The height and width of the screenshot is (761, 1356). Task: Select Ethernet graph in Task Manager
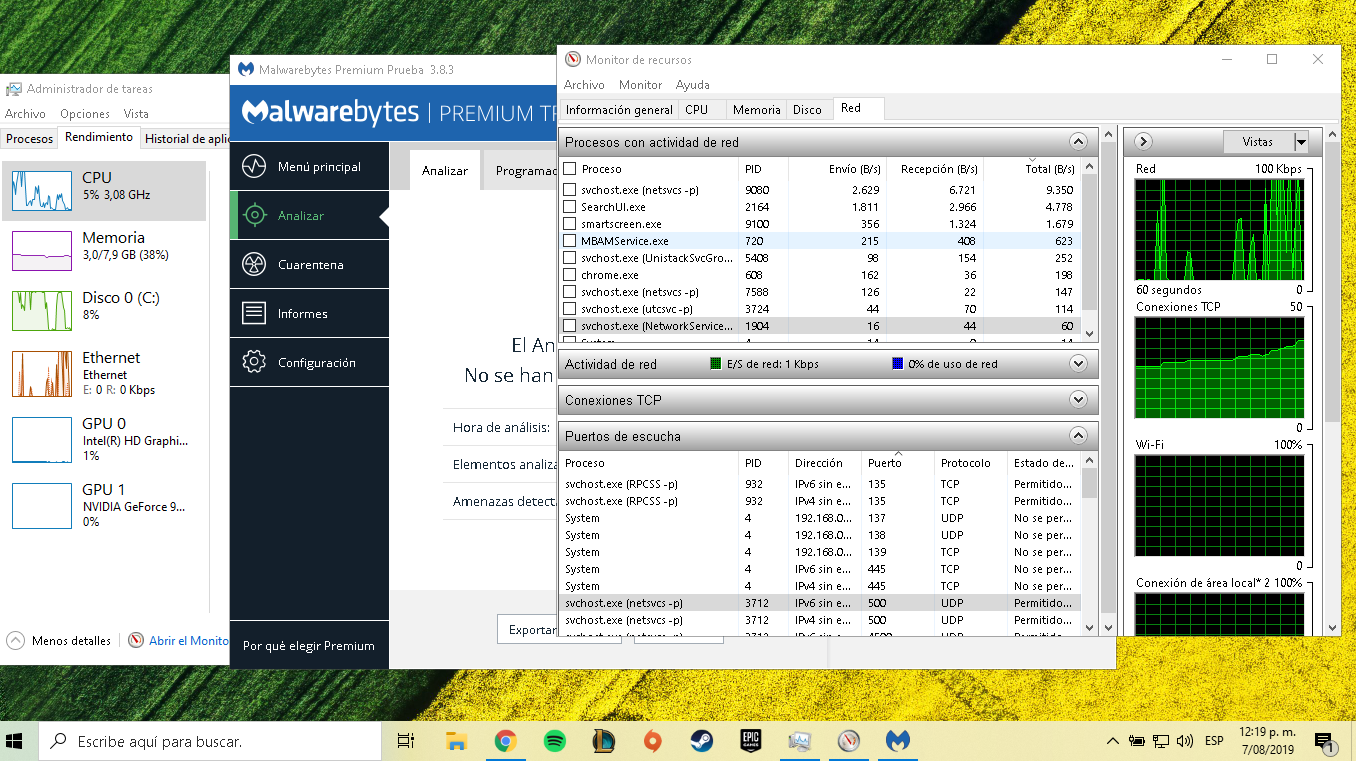tap(104, 373)
